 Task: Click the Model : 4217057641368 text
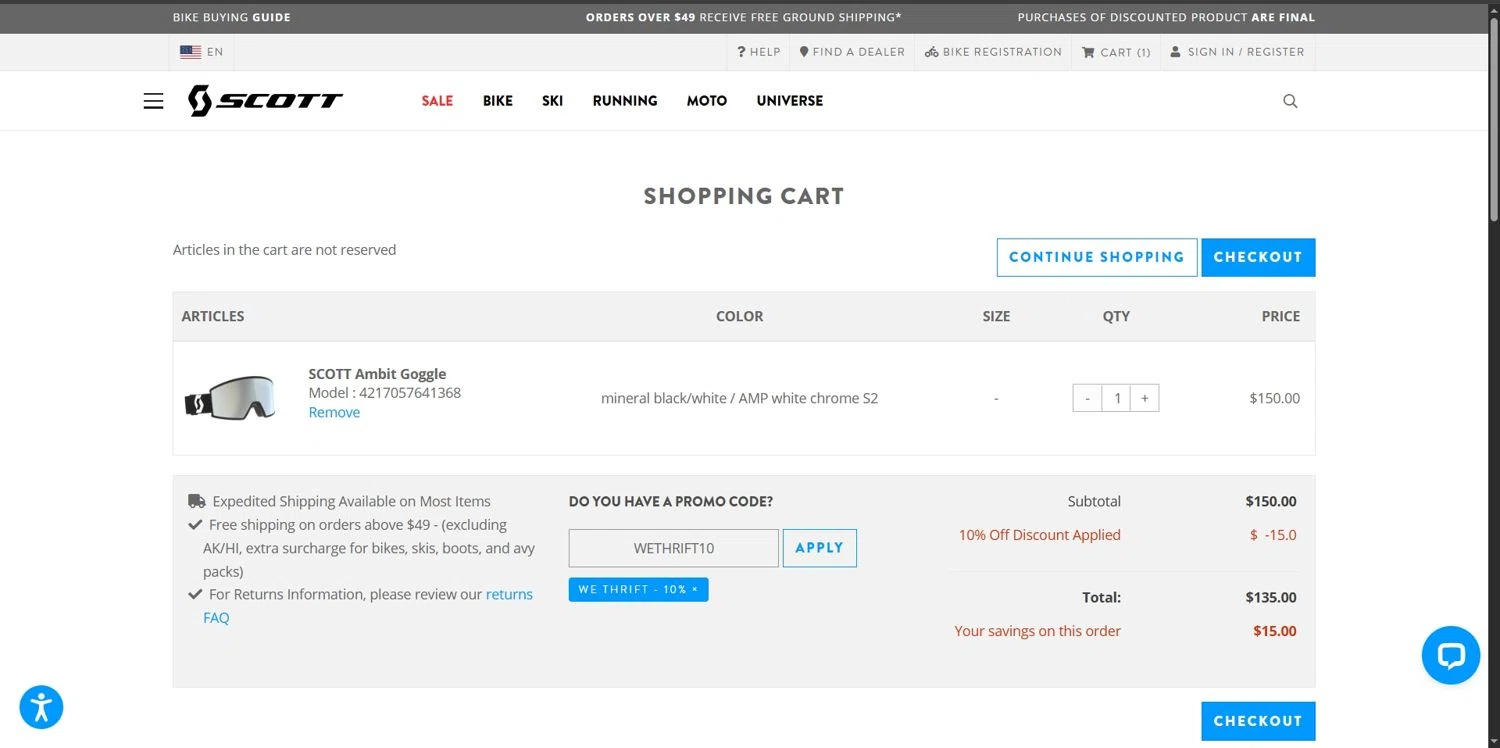click(x=385, y=393)
